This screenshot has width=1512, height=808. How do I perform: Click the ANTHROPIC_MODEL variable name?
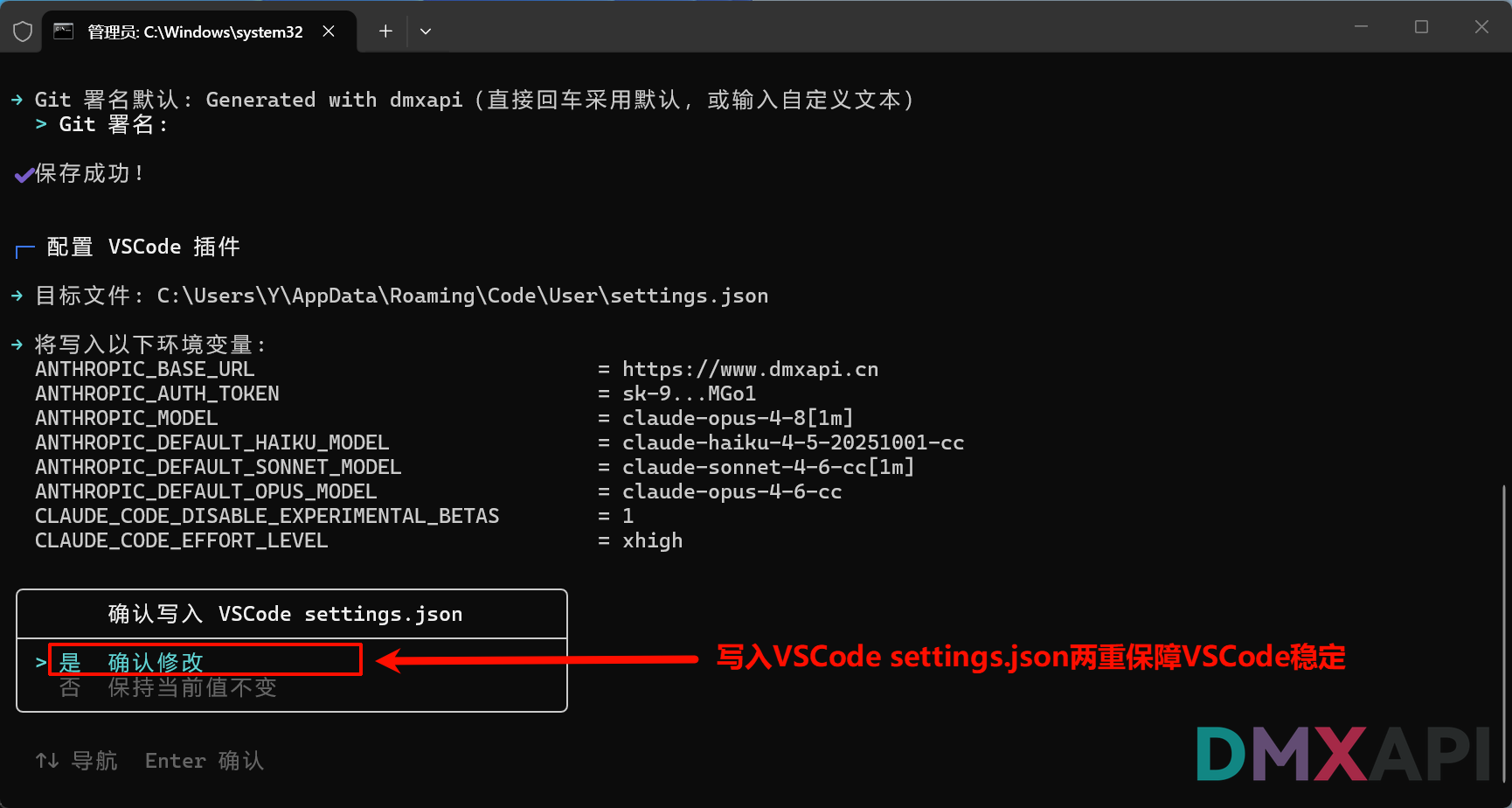[x=126, y=418]
